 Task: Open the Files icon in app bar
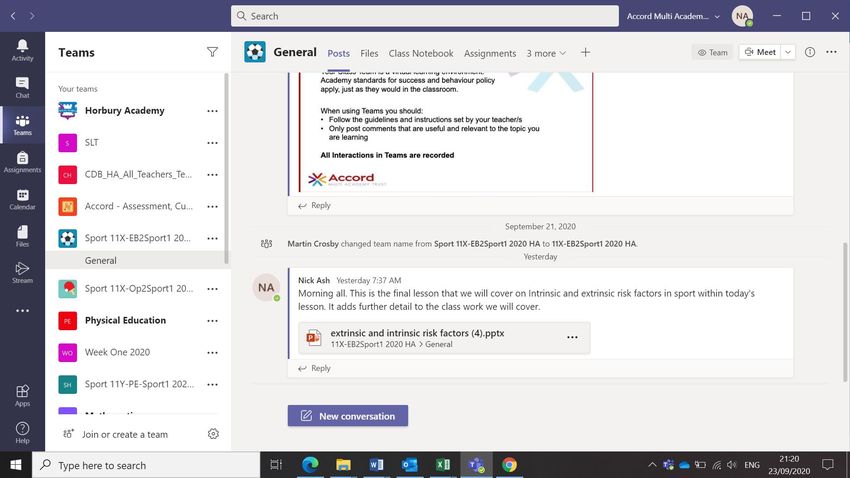tap(22, 236)
